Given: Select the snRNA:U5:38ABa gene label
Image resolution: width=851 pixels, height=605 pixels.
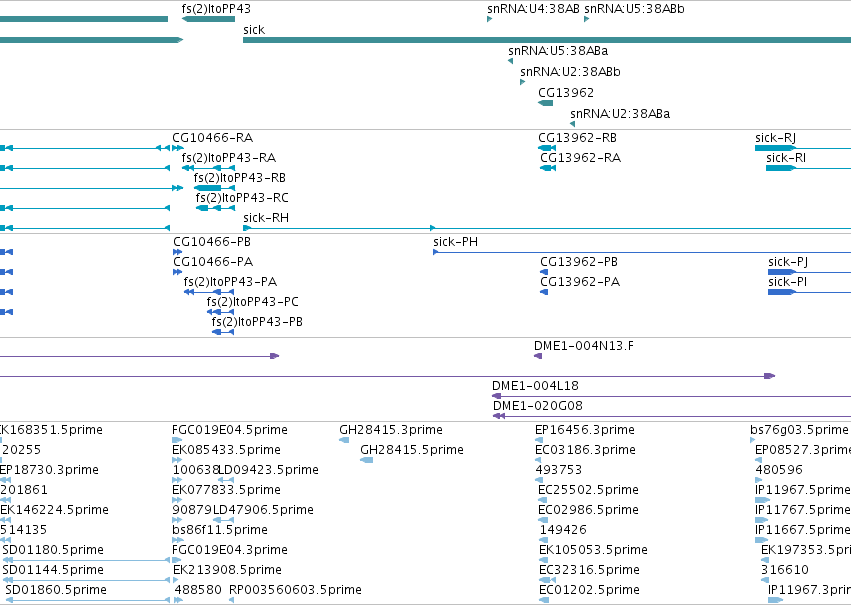Looking at the screenshot, I should point(558,51).
